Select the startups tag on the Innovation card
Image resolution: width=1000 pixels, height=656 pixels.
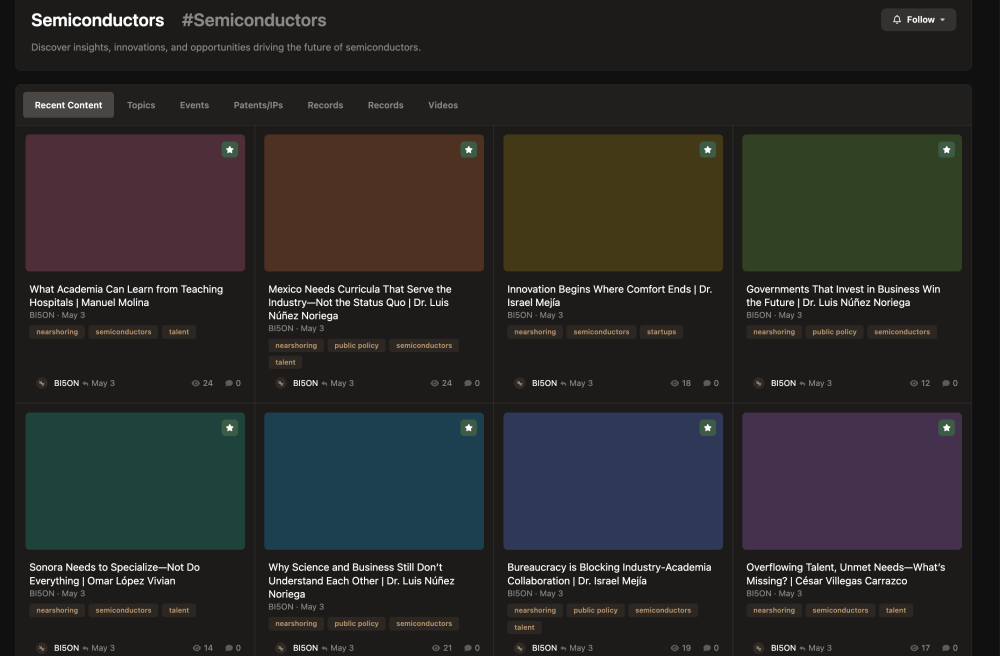pyautogui.click(x=661, y=332)
